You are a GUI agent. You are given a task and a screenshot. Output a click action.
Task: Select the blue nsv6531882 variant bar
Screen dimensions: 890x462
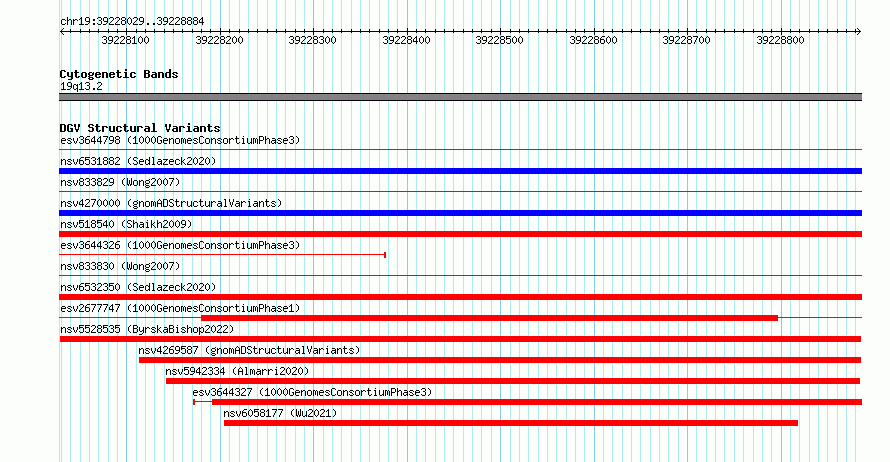(460, 171)
